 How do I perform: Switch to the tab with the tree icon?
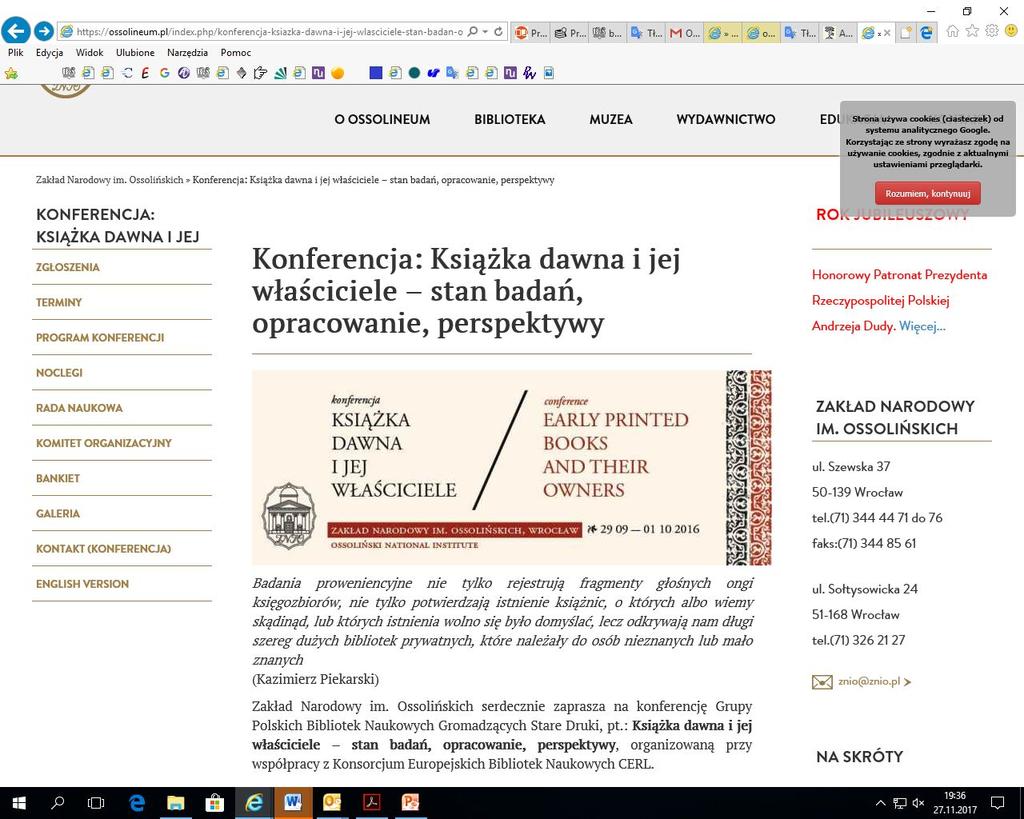click(x=839, y=33)
